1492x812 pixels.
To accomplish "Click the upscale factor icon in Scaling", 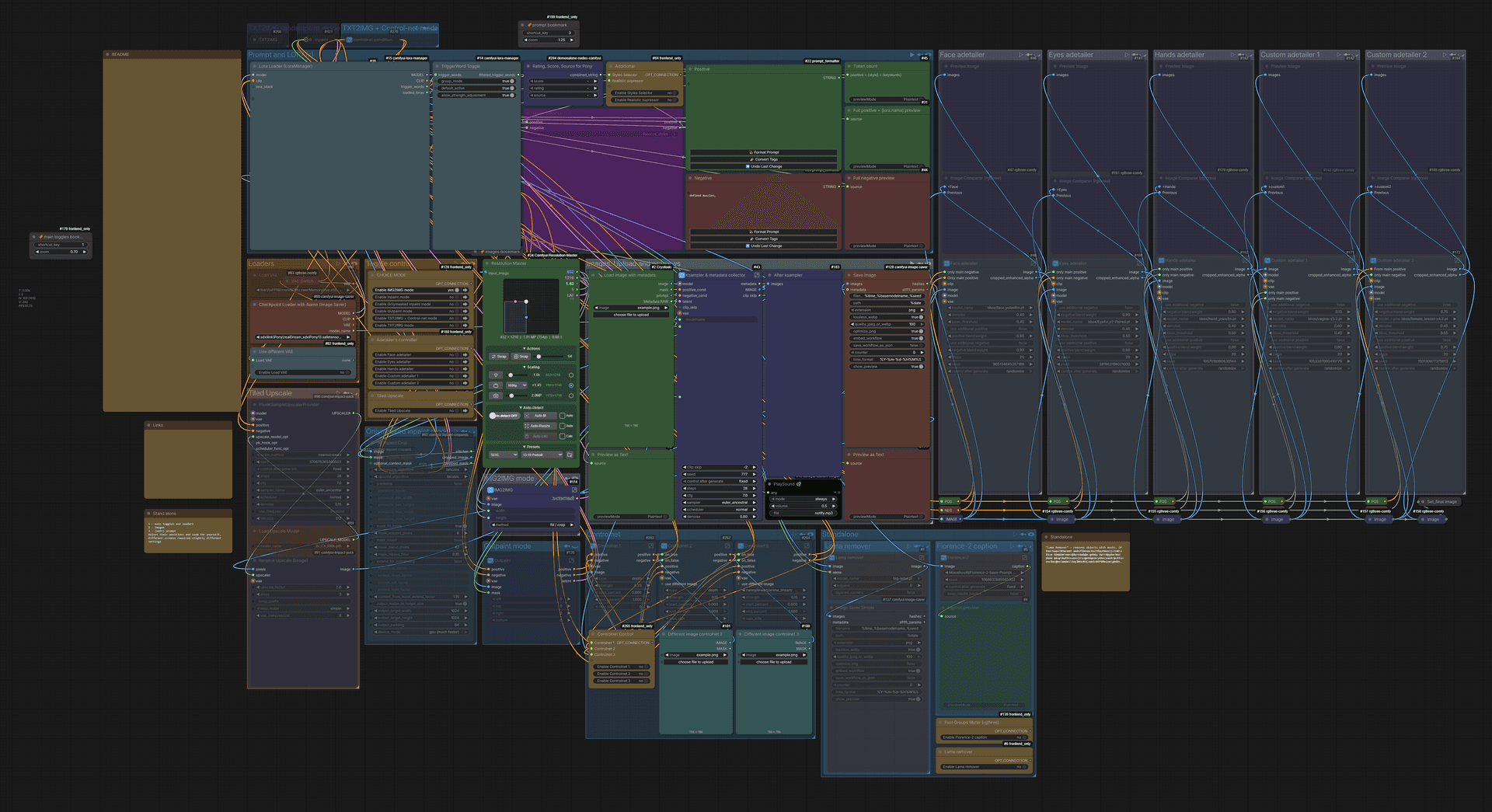I will click(x=496, y=375).
